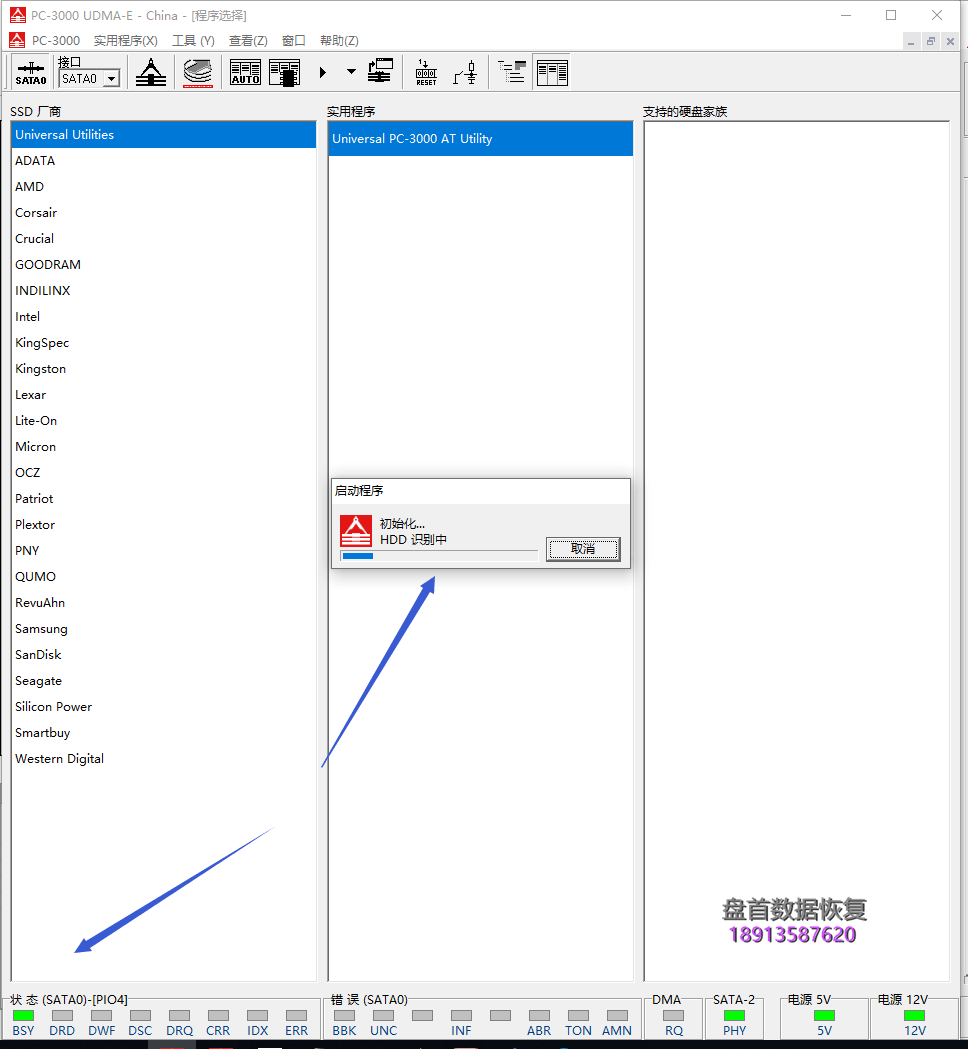The width and height of the screenshot is (968, 1049).
Task: Open the 实用程序(X) menu
Action: pos(126,41)
